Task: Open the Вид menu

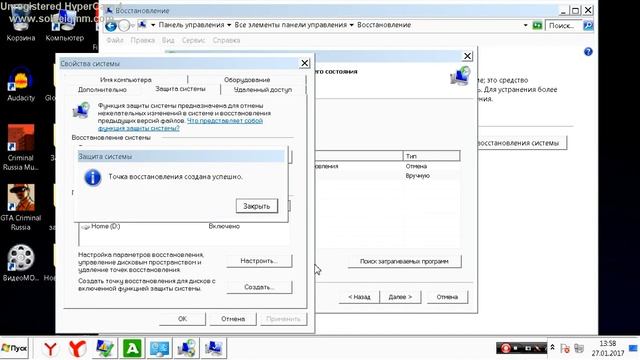Action: 168,40
